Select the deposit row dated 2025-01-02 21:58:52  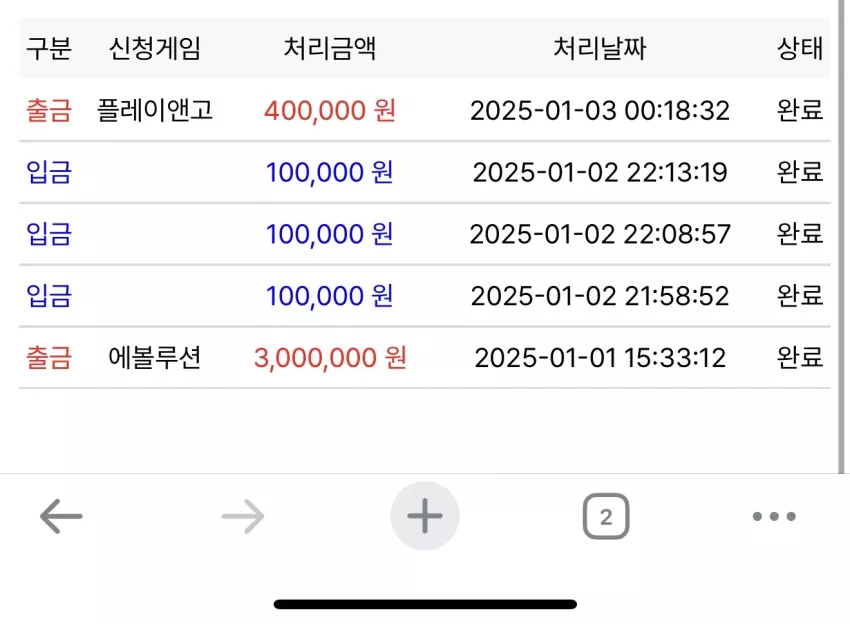pos(424,296)
